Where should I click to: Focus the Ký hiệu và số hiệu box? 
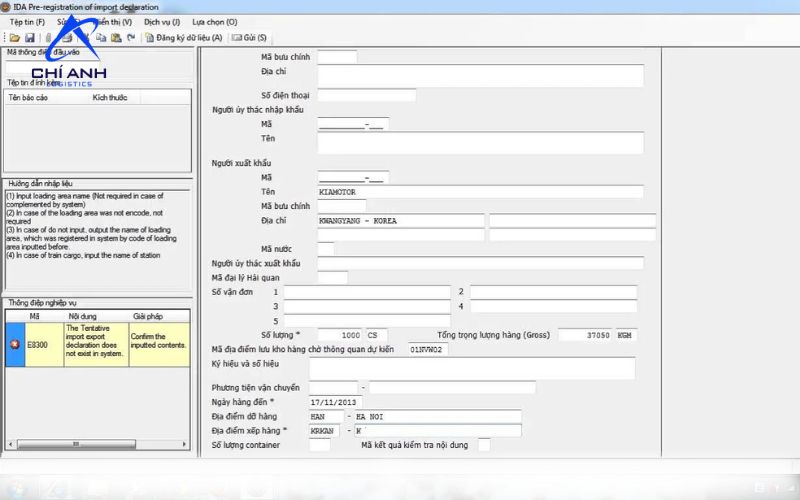(x=472, y=368)
